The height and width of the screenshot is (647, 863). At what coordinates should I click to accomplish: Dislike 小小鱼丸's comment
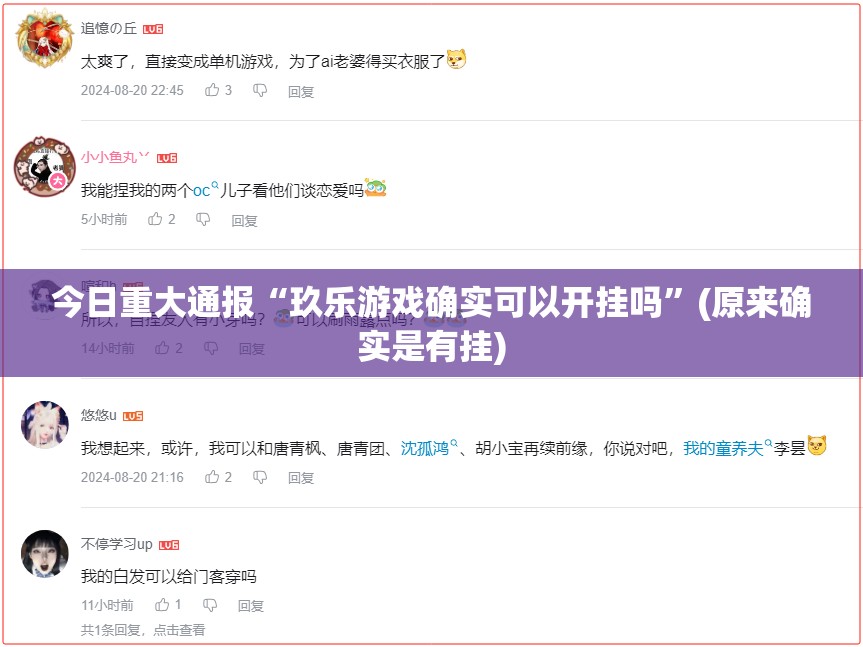(x=203, y=220)
